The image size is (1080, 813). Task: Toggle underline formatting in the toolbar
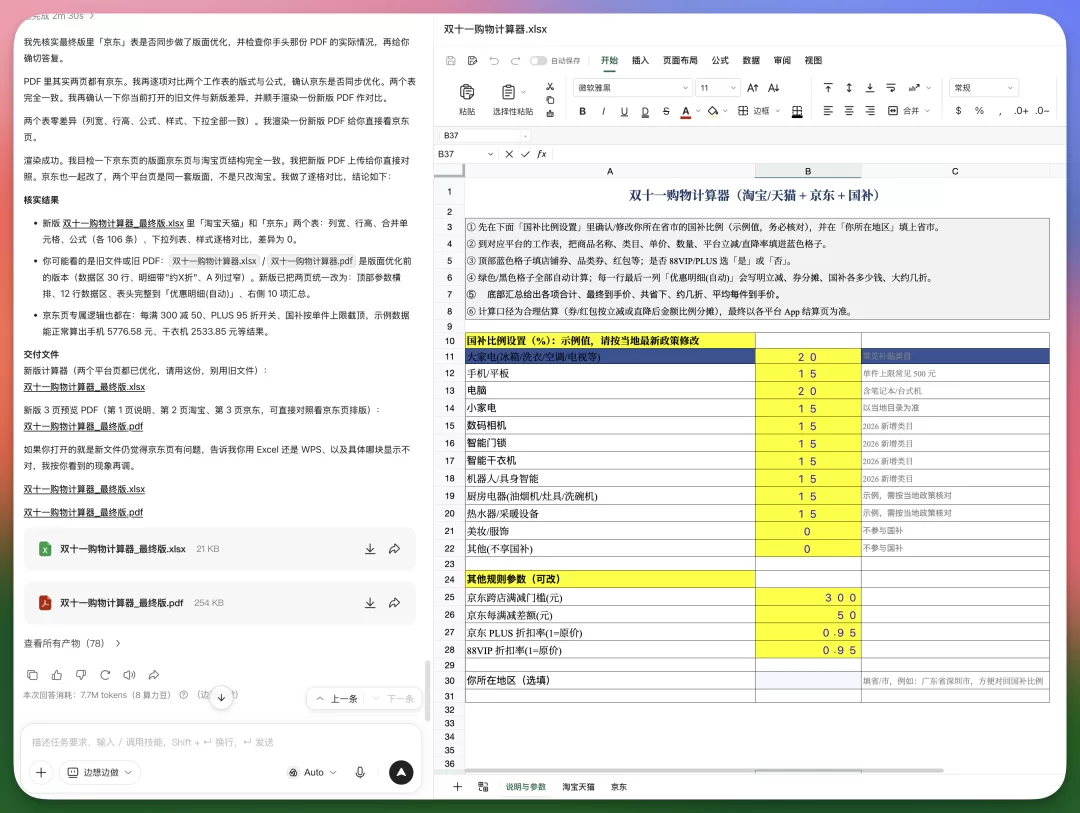[624, 111]
